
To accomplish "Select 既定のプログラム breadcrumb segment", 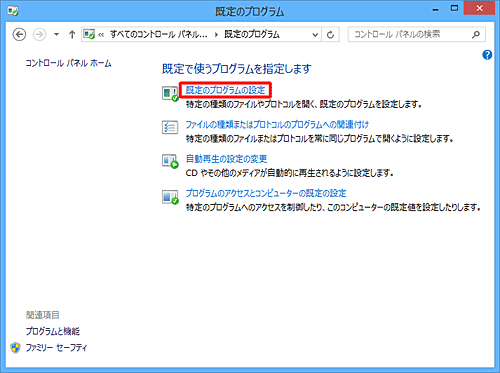I will click(x=252, y=34).
